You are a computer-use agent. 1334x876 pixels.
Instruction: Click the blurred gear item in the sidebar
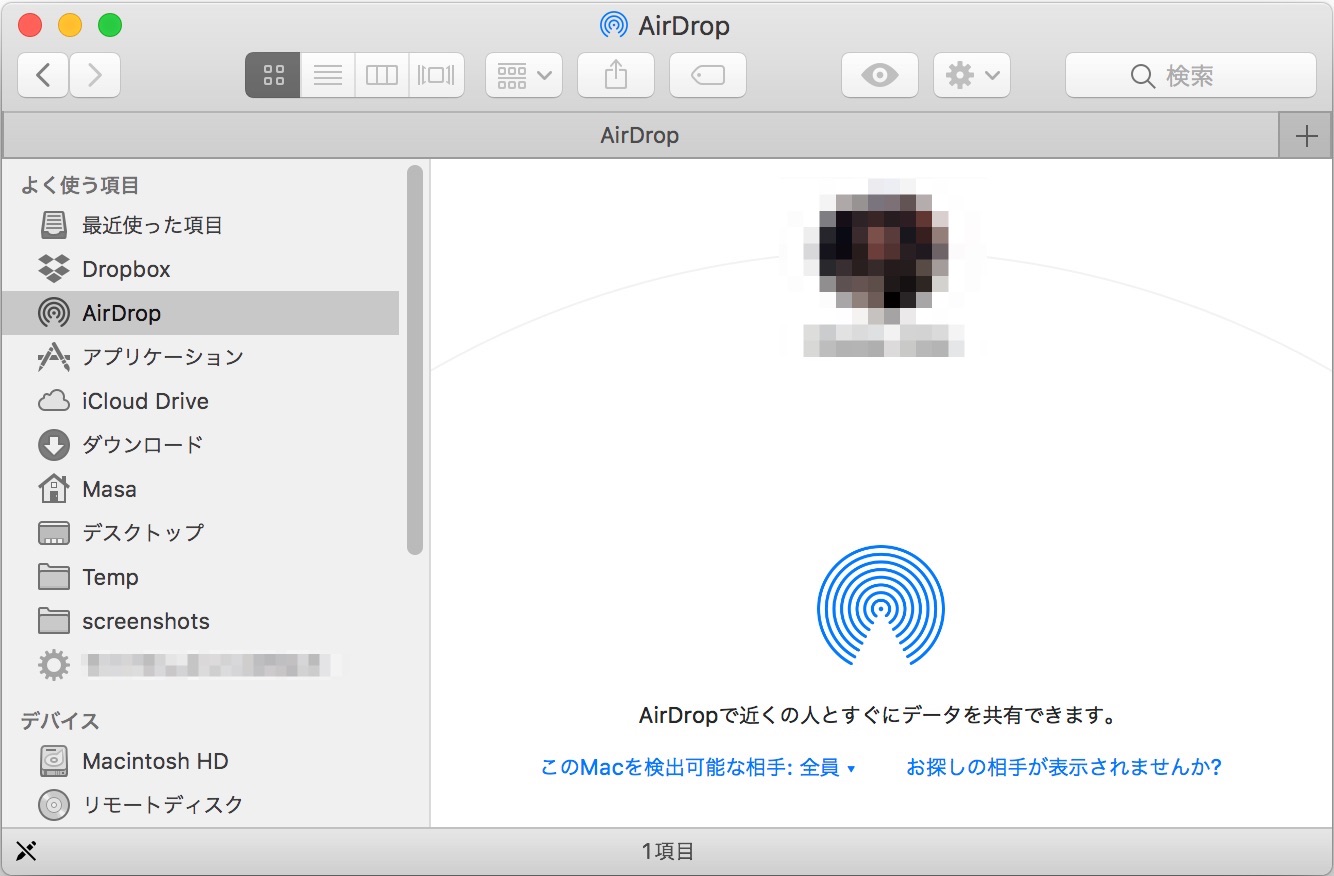tap(200, 664)
